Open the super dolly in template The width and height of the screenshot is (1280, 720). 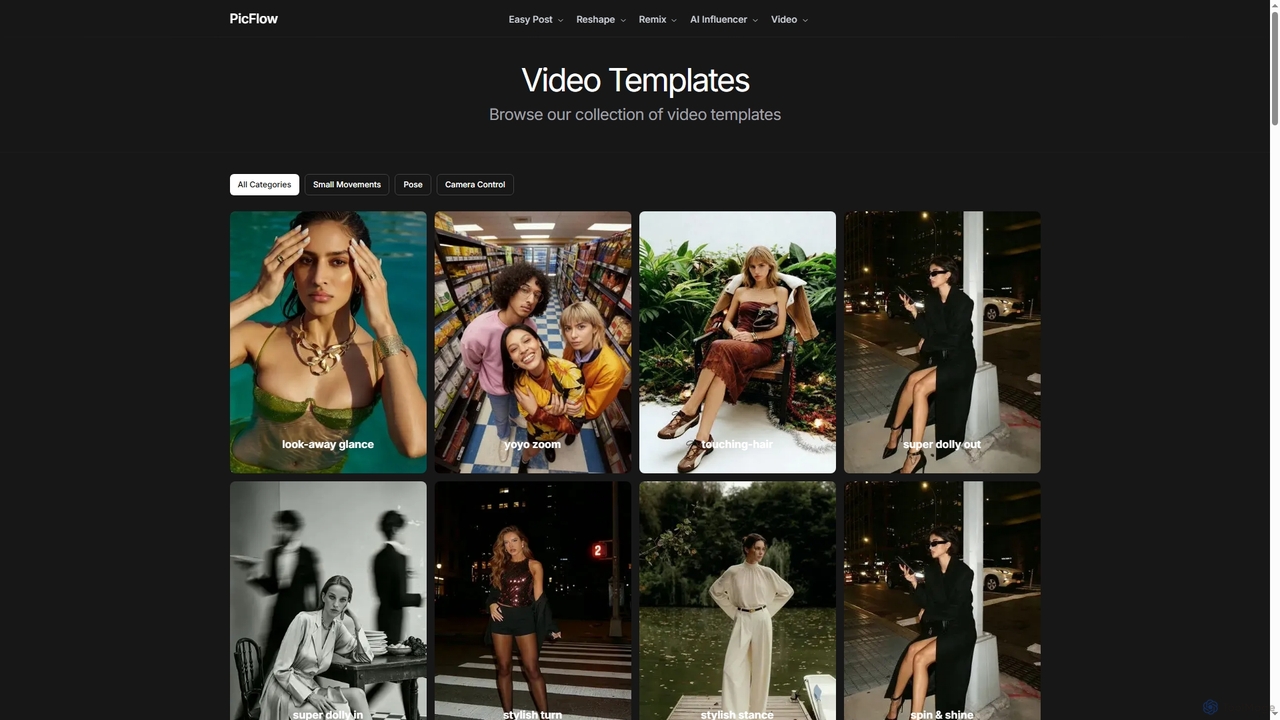pyautogui.click(x=328, y=601)
